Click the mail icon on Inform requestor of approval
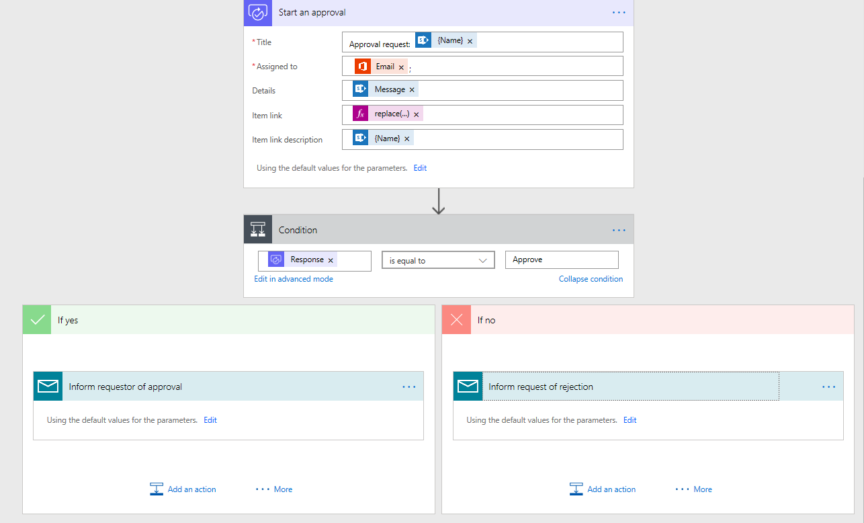The height and width of the screenshot is (523, 864). point(48,387)
